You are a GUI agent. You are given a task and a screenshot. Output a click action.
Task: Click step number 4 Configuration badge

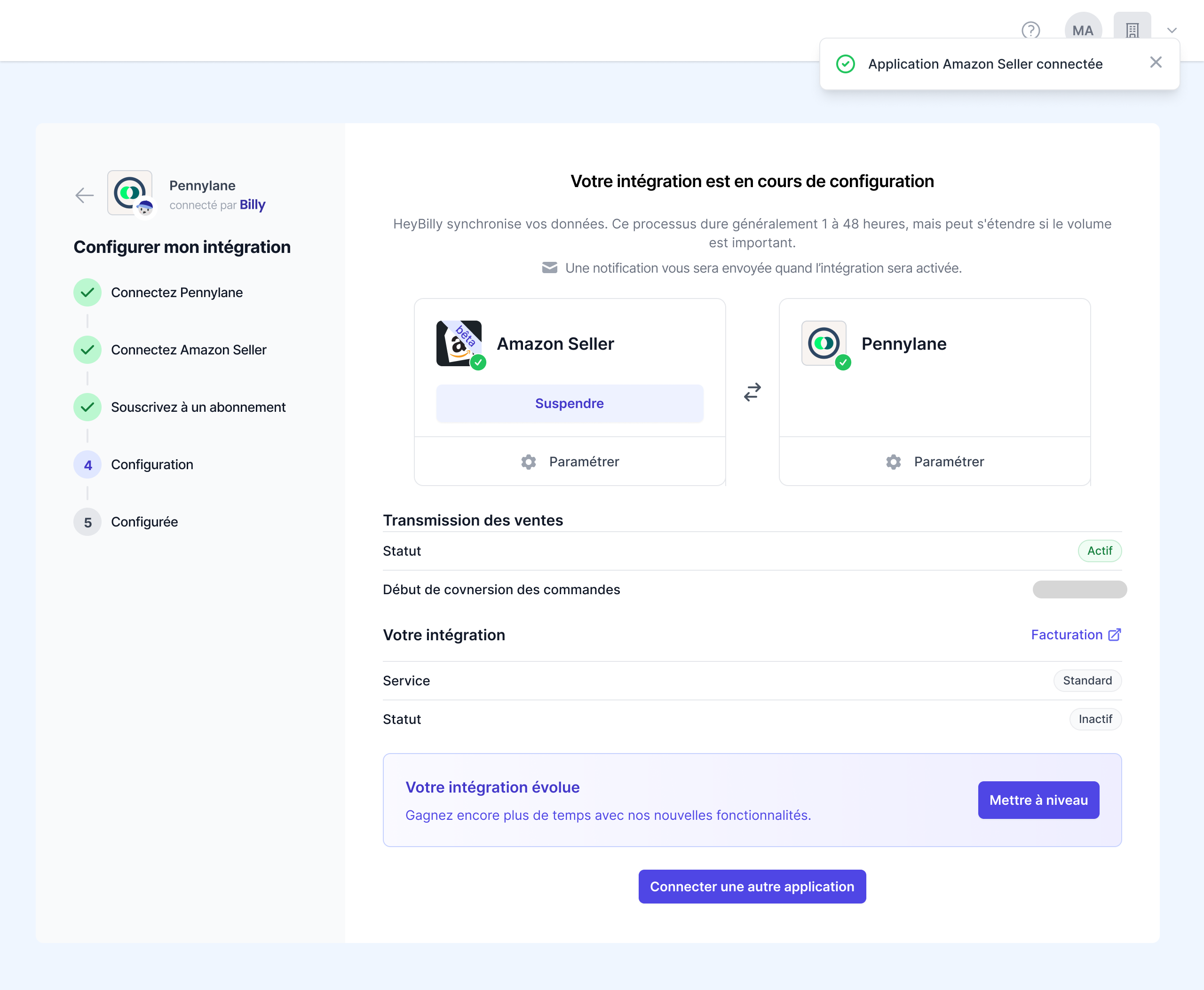pyautogui.click(x=87, y=465)
